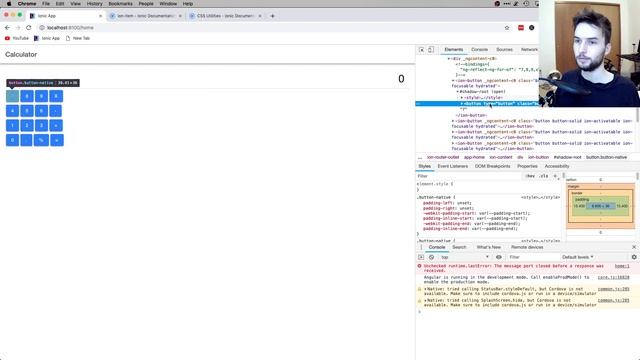This screenshot has width=640, height=360.
Task: Activate the inspect element picker icon
Action: click(x=421, y=50)
